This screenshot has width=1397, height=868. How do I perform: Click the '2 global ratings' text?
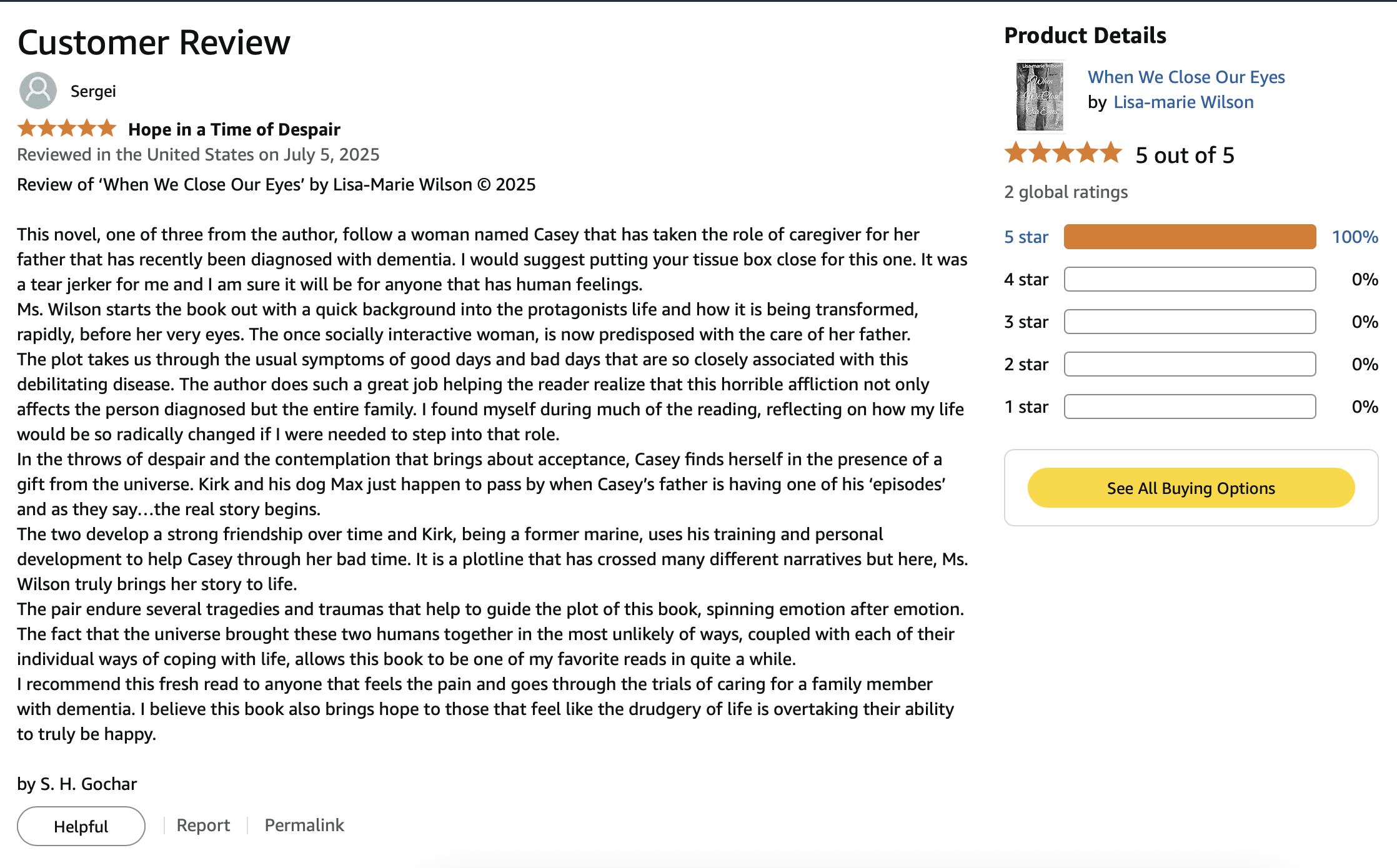coord(1066,192)
